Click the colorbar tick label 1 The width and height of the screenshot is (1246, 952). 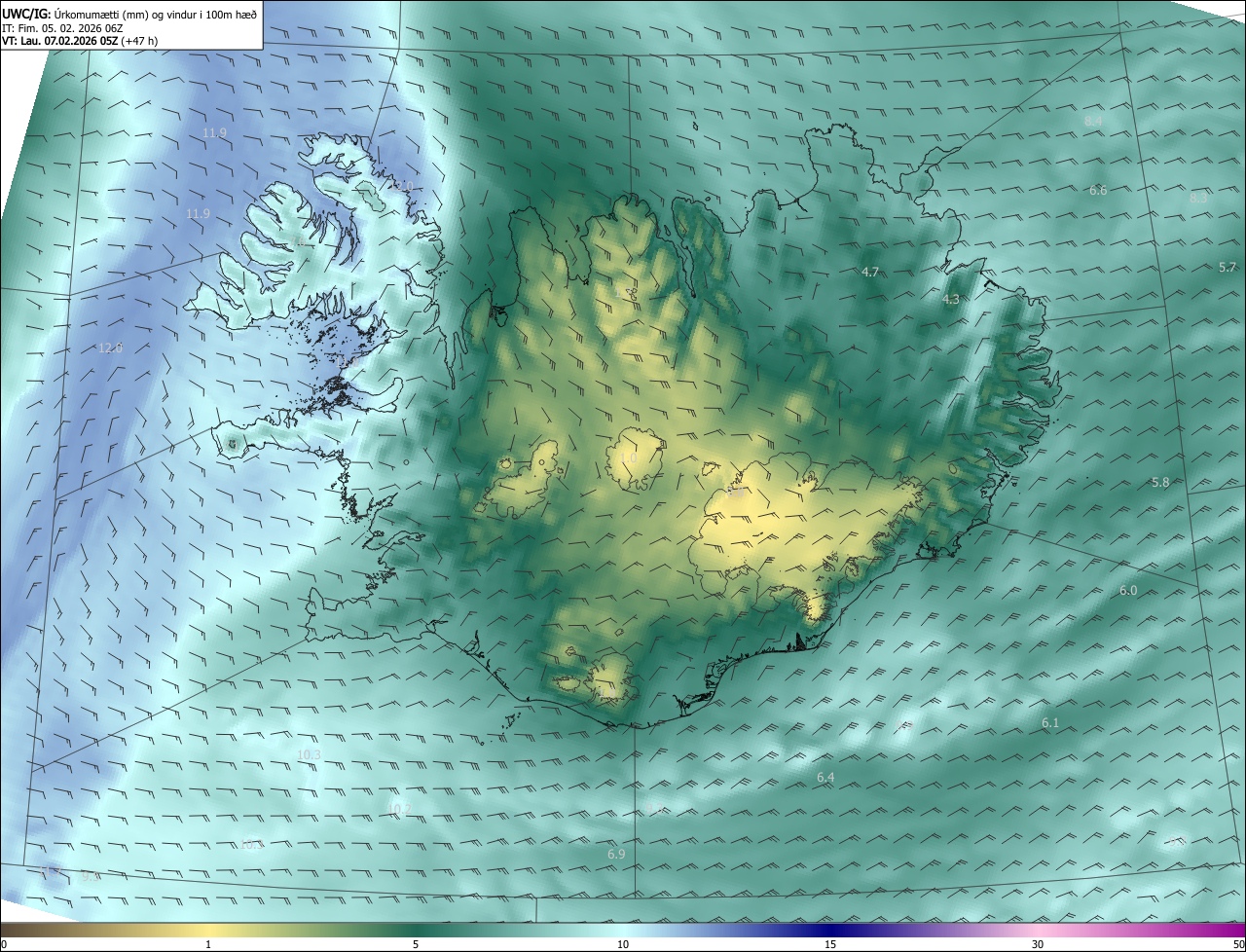[208, 945]
